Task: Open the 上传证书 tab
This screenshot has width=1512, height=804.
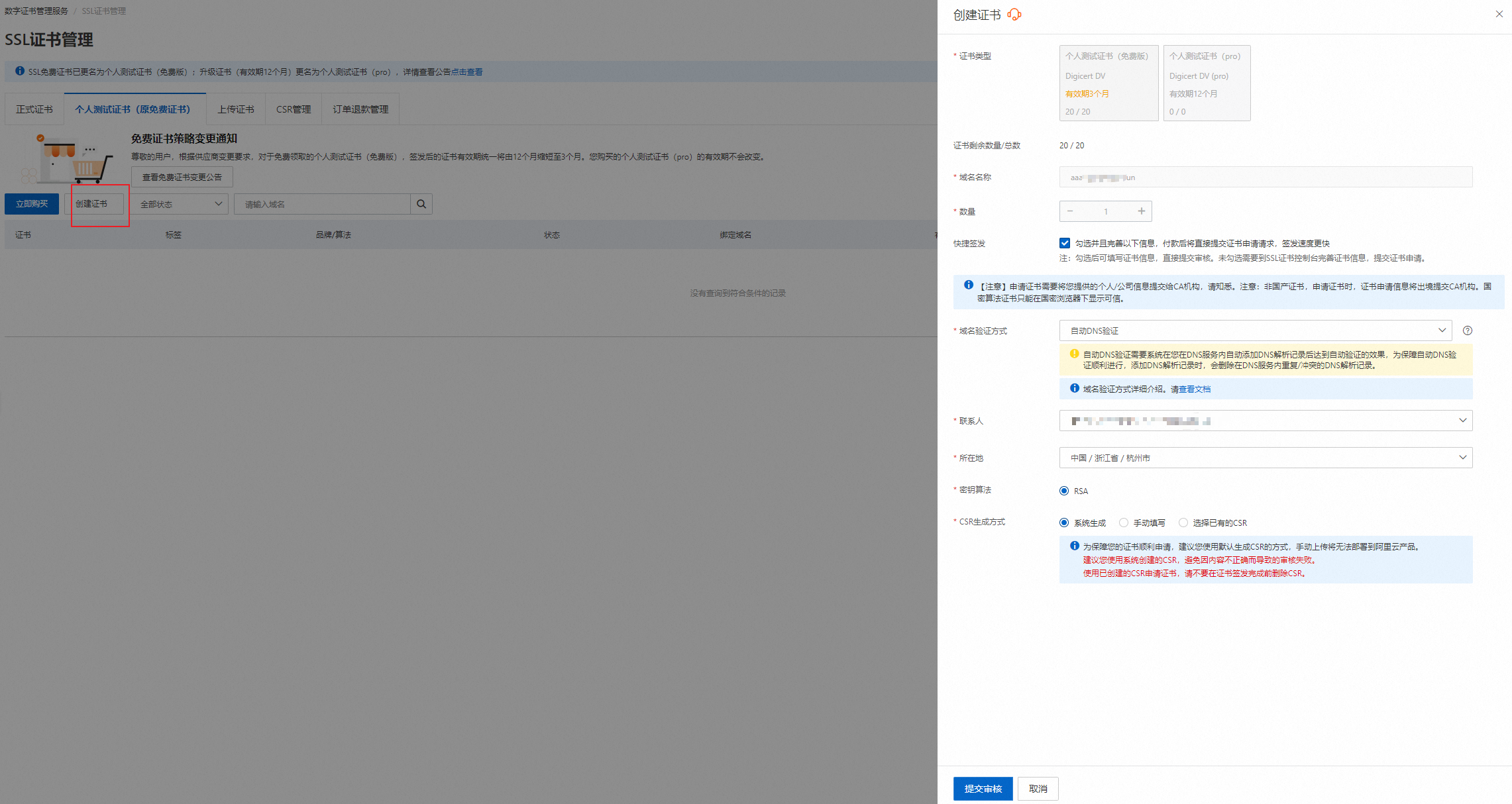Action: pos(235,109)
